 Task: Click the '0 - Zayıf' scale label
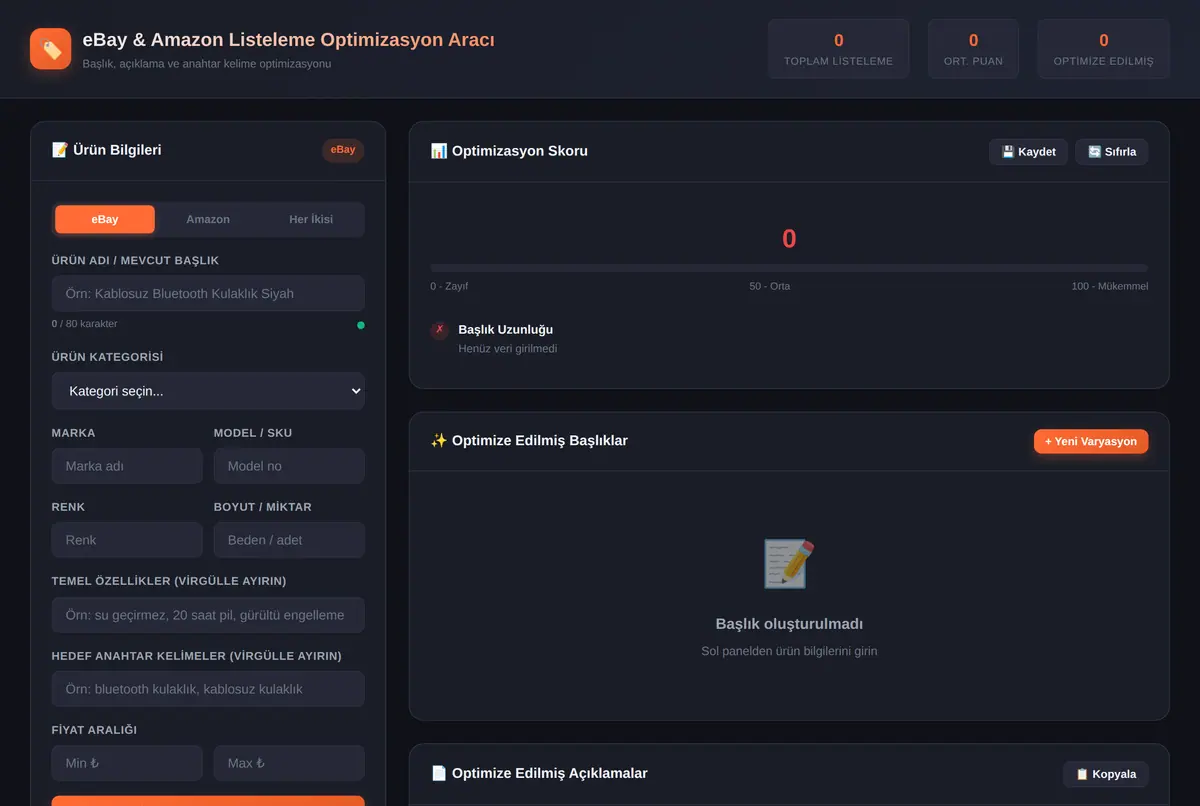click(449, 286)
